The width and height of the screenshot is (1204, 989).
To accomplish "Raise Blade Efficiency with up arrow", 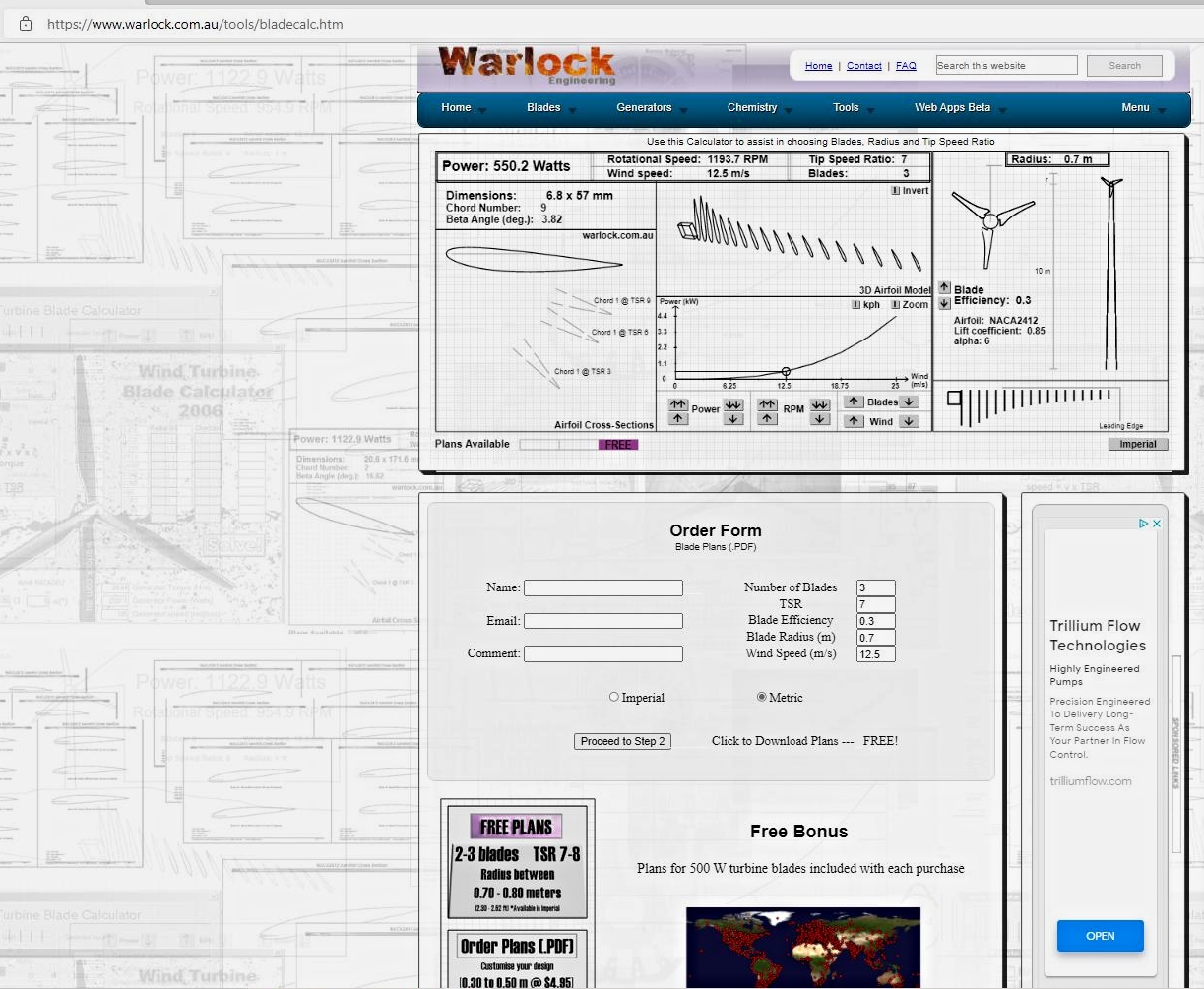I will click(944, 288).
